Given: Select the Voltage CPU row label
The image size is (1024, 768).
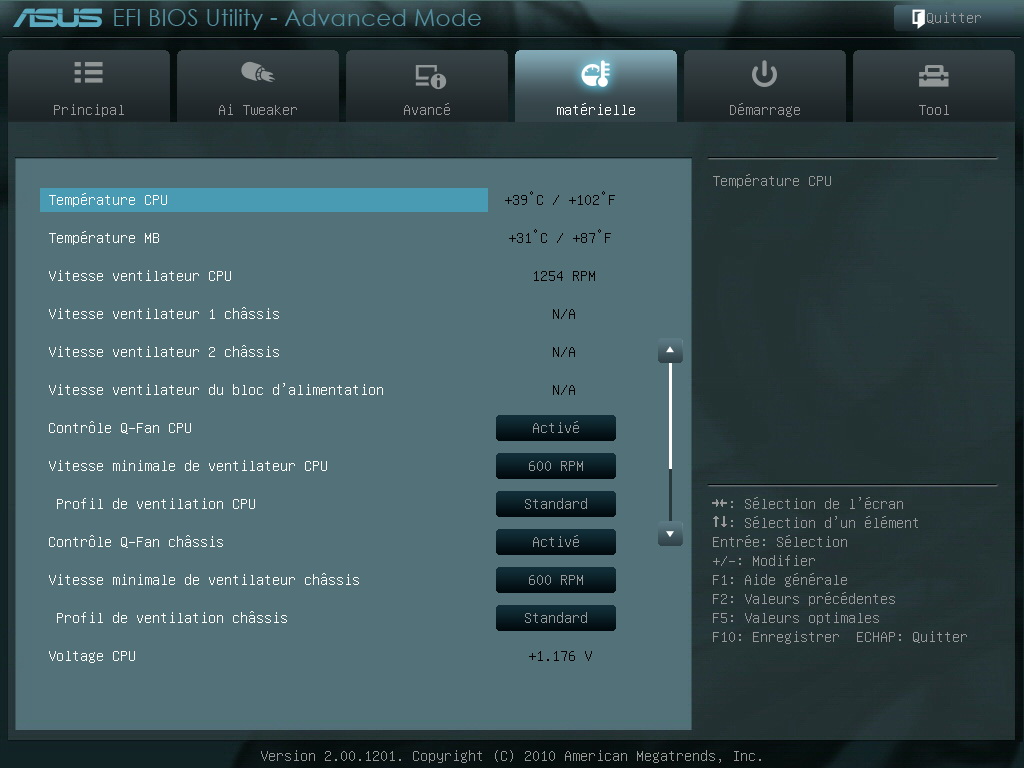Looking at the screenshot, I should tap(92, 656).
